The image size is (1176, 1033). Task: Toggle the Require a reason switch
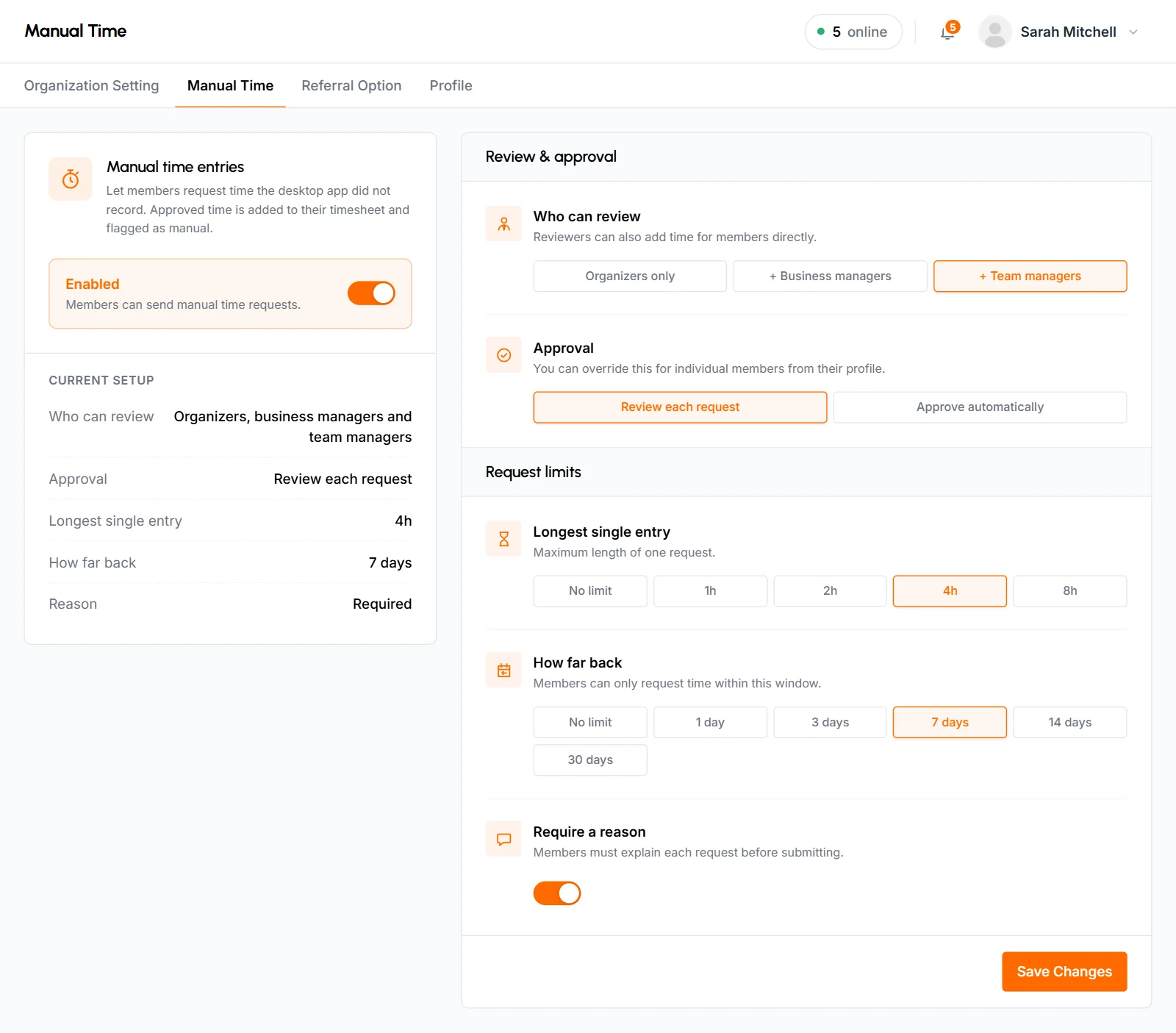click(557, 893)
